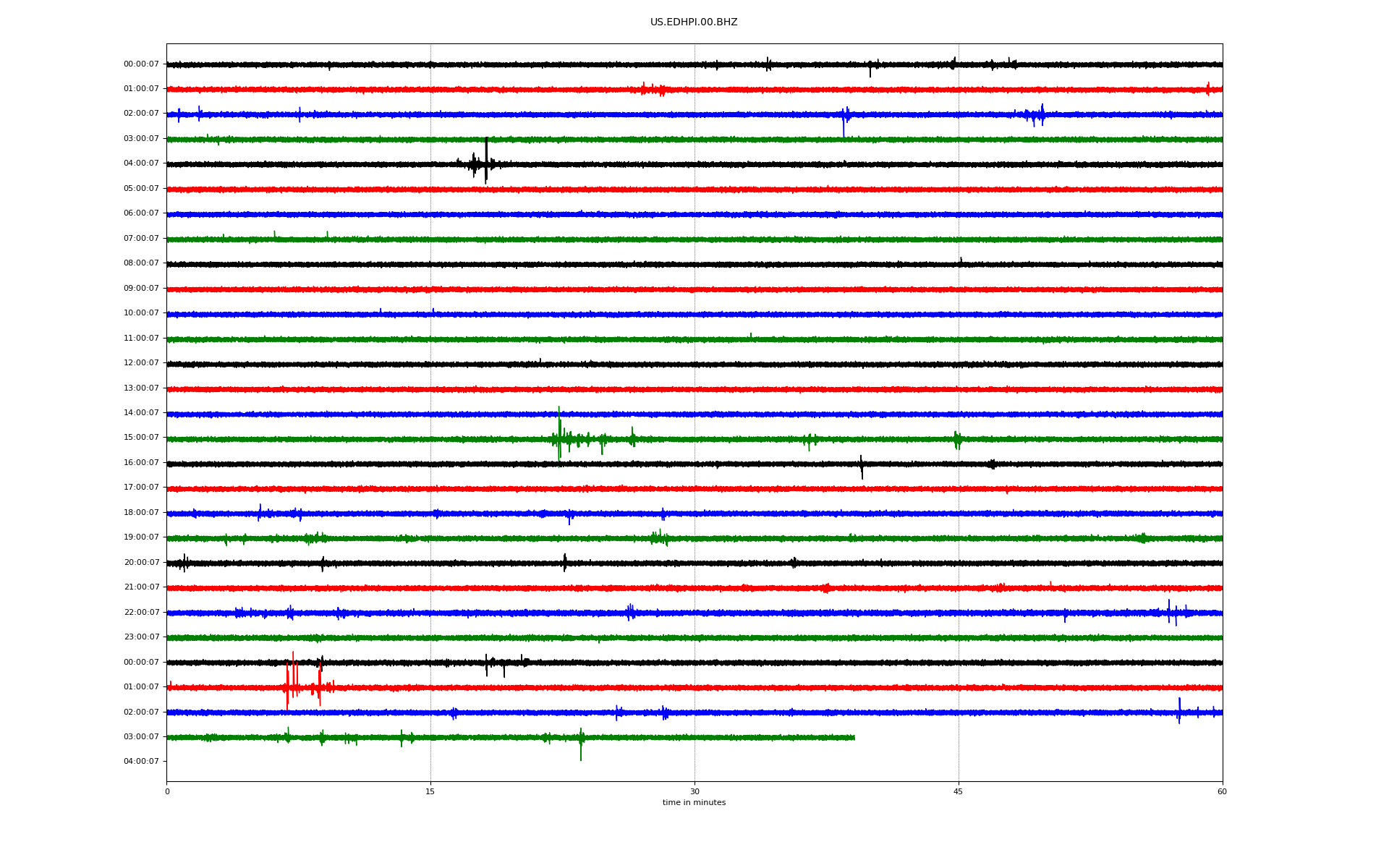Select the 20:00:07 row label
Image resolution: width=1389 pixels, height=868 pixels.
tap(141, 563)
